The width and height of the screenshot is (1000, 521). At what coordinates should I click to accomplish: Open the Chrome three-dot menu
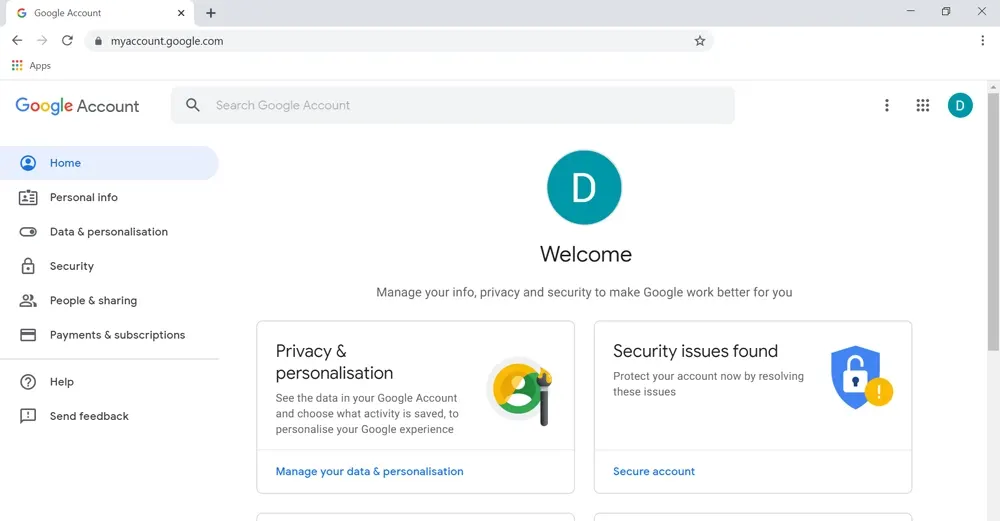(x=982, y=41)
